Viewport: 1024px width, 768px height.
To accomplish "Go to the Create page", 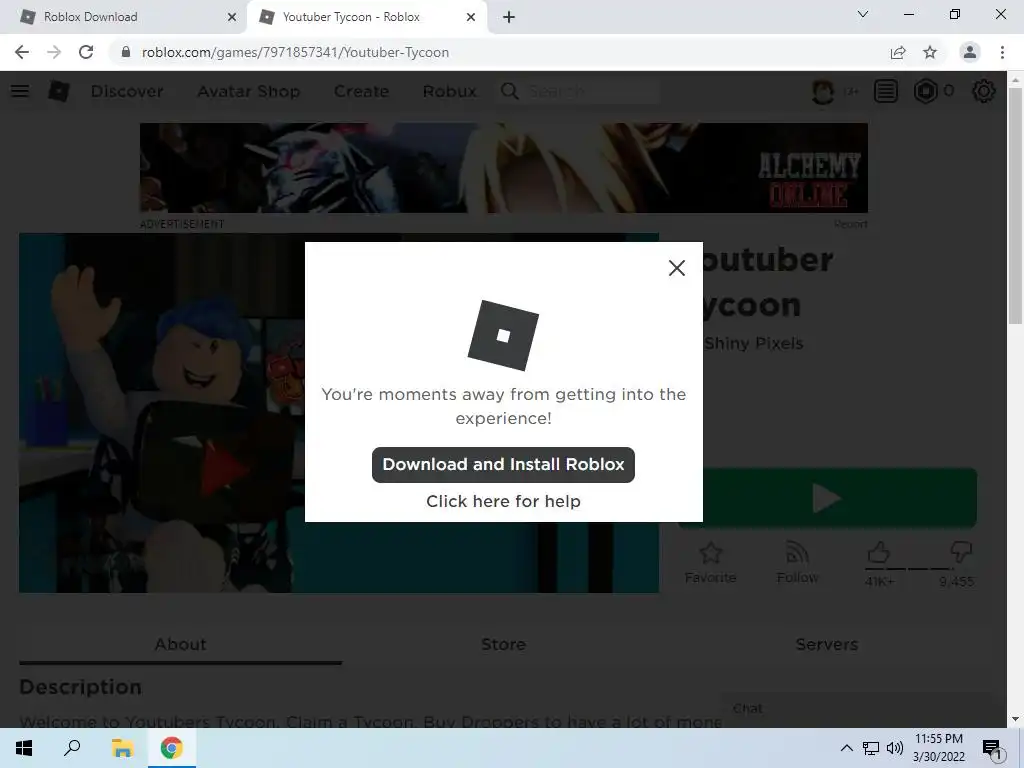I will point(361,91).
